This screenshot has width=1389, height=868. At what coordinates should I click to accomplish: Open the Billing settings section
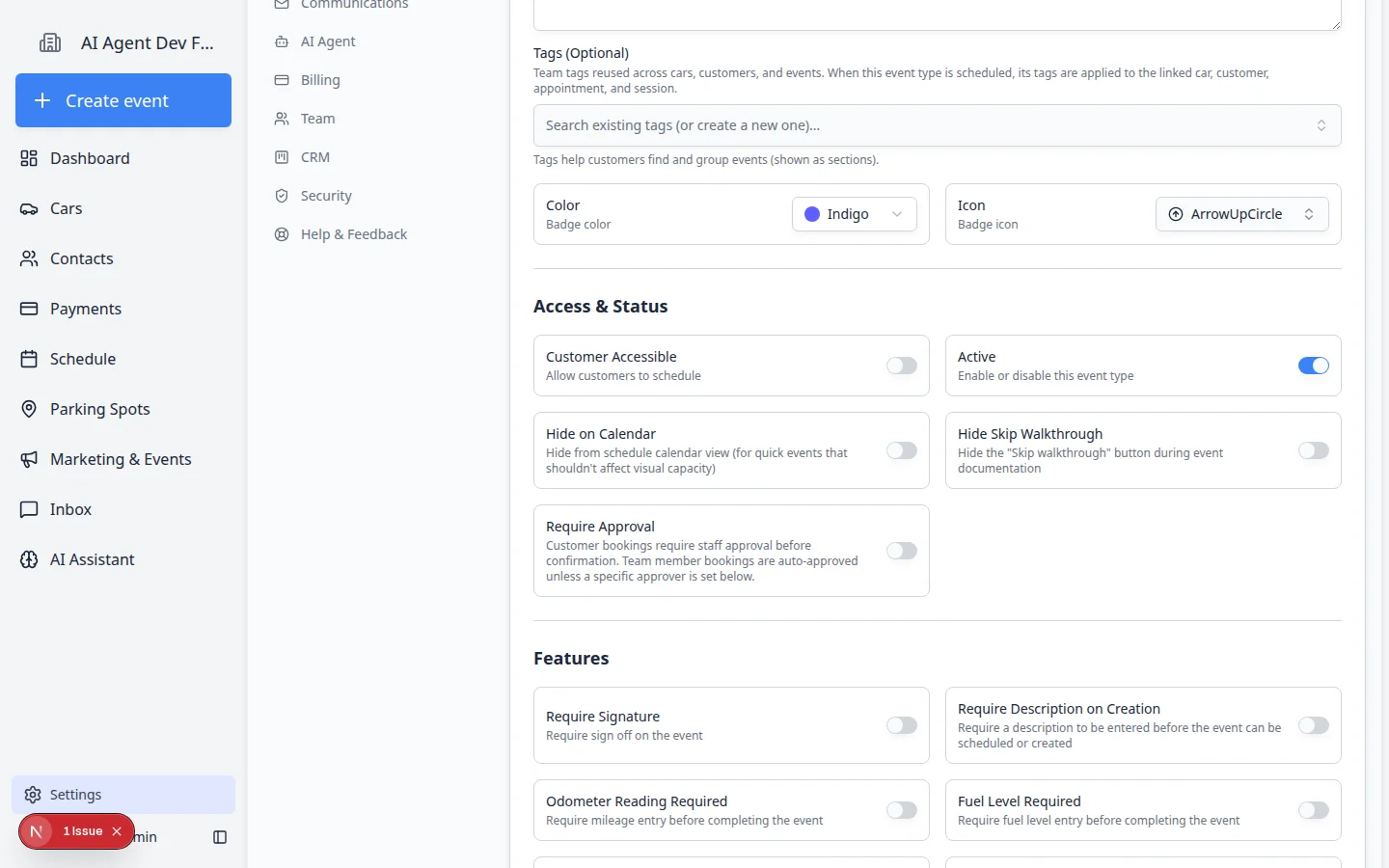pos(320,80)
